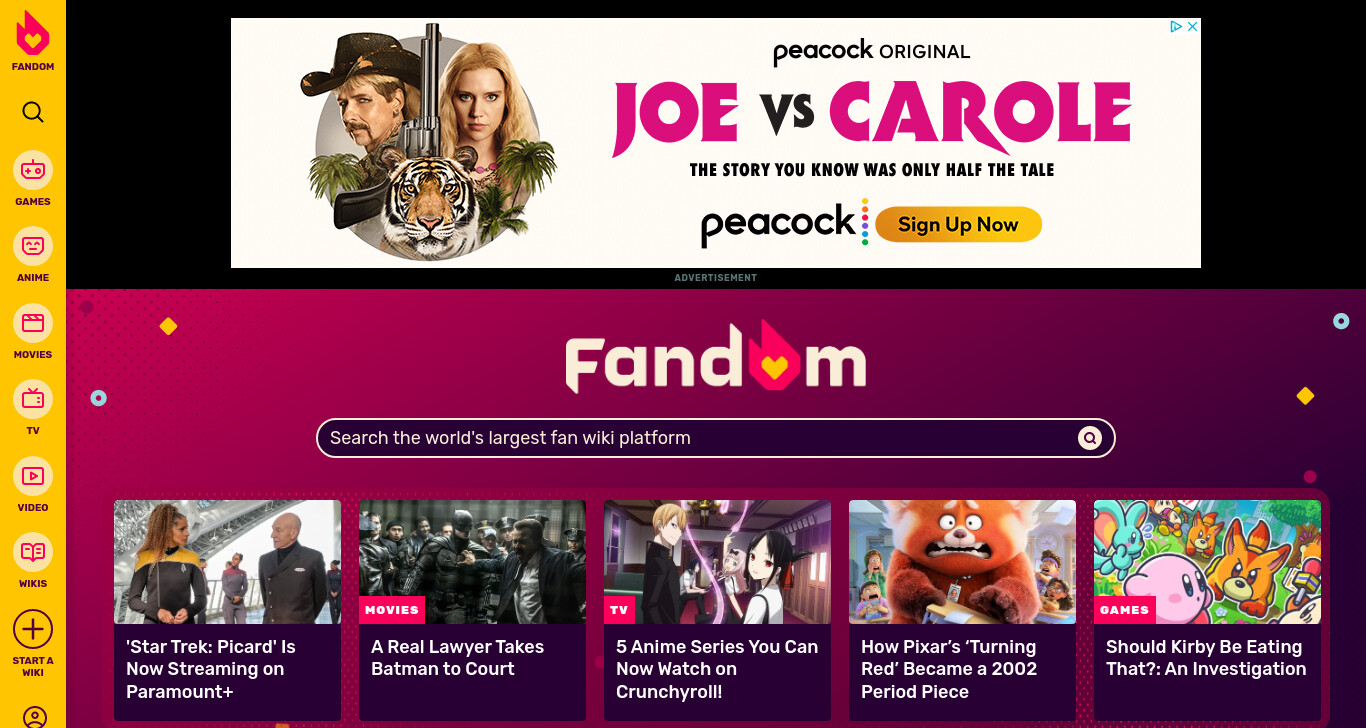
Task: Click Sign Up Now on Peacock ad
Action: tap(958, 225)
